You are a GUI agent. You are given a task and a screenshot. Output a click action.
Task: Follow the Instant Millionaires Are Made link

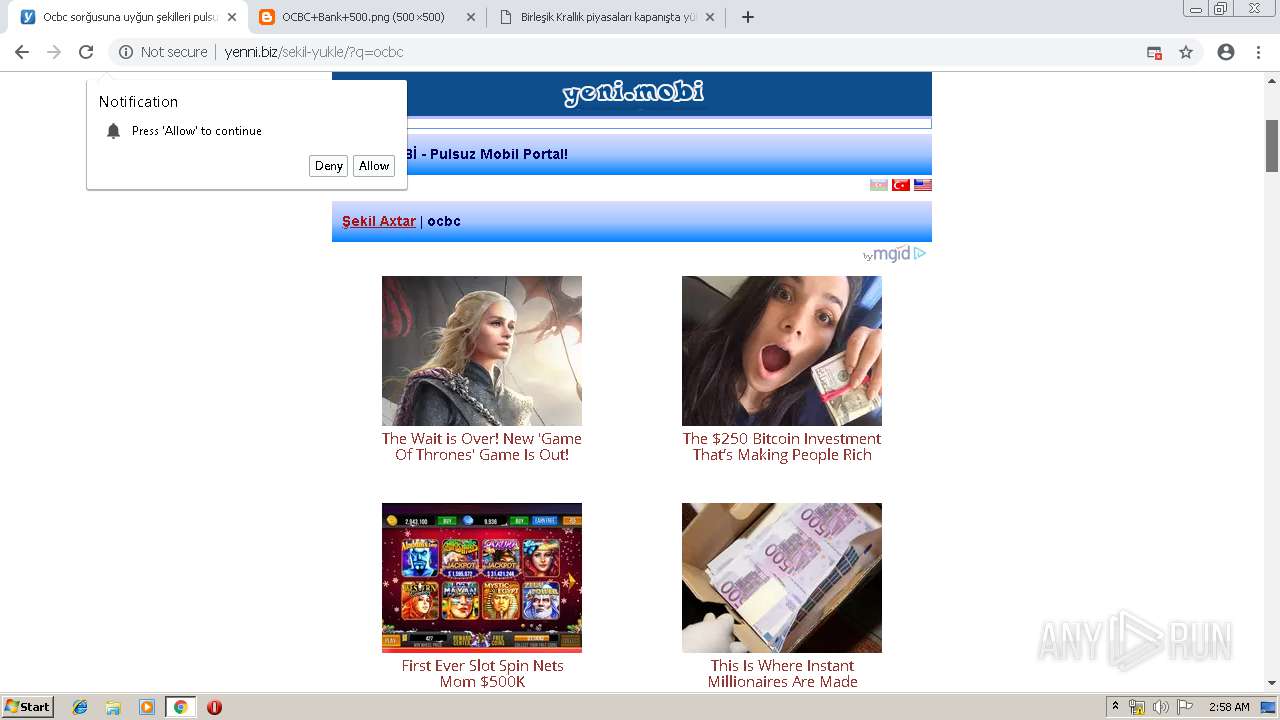click(x=782, y=674)
